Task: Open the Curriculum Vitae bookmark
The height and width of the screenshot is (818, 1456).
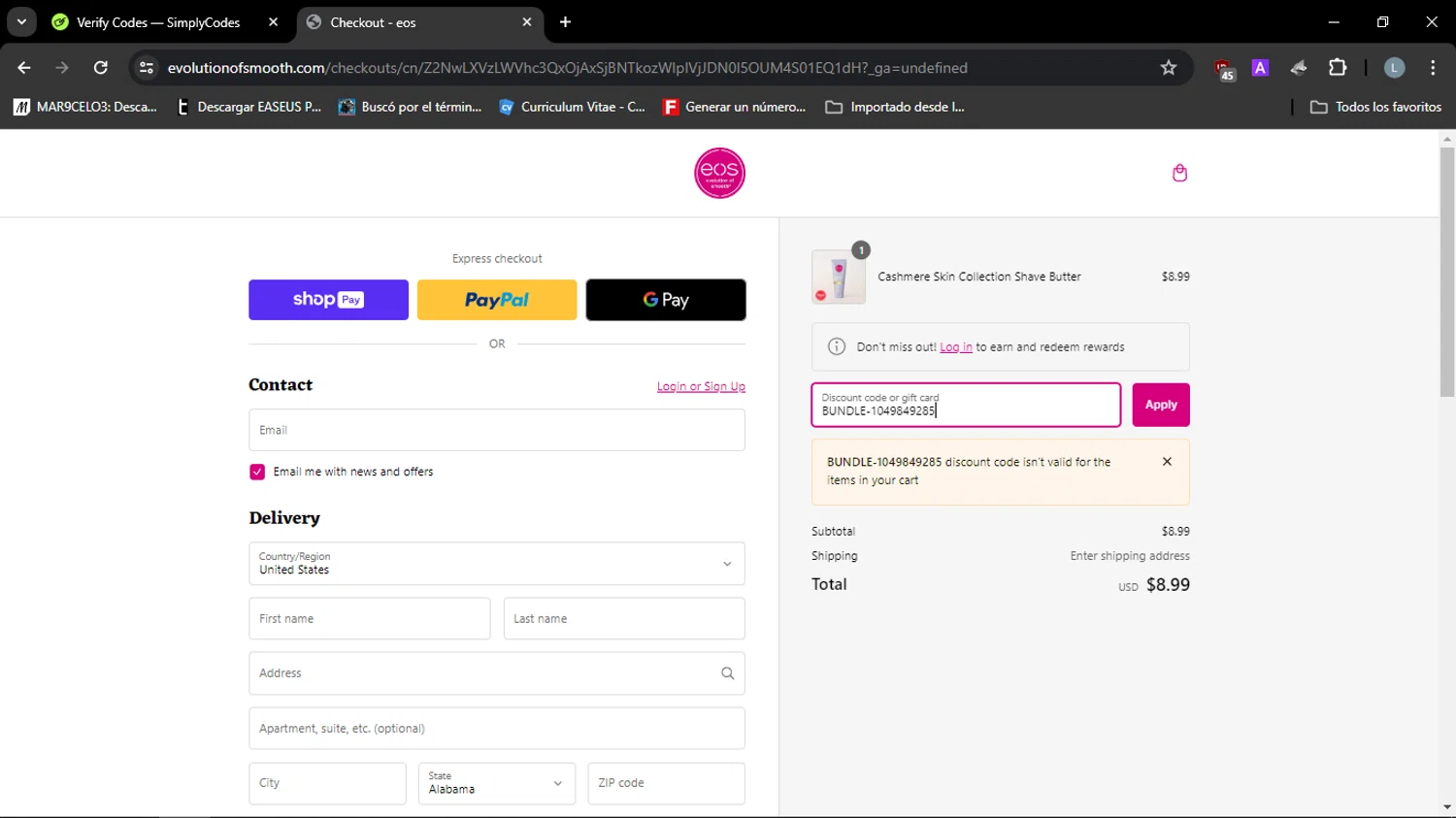Action: (572, 107)
